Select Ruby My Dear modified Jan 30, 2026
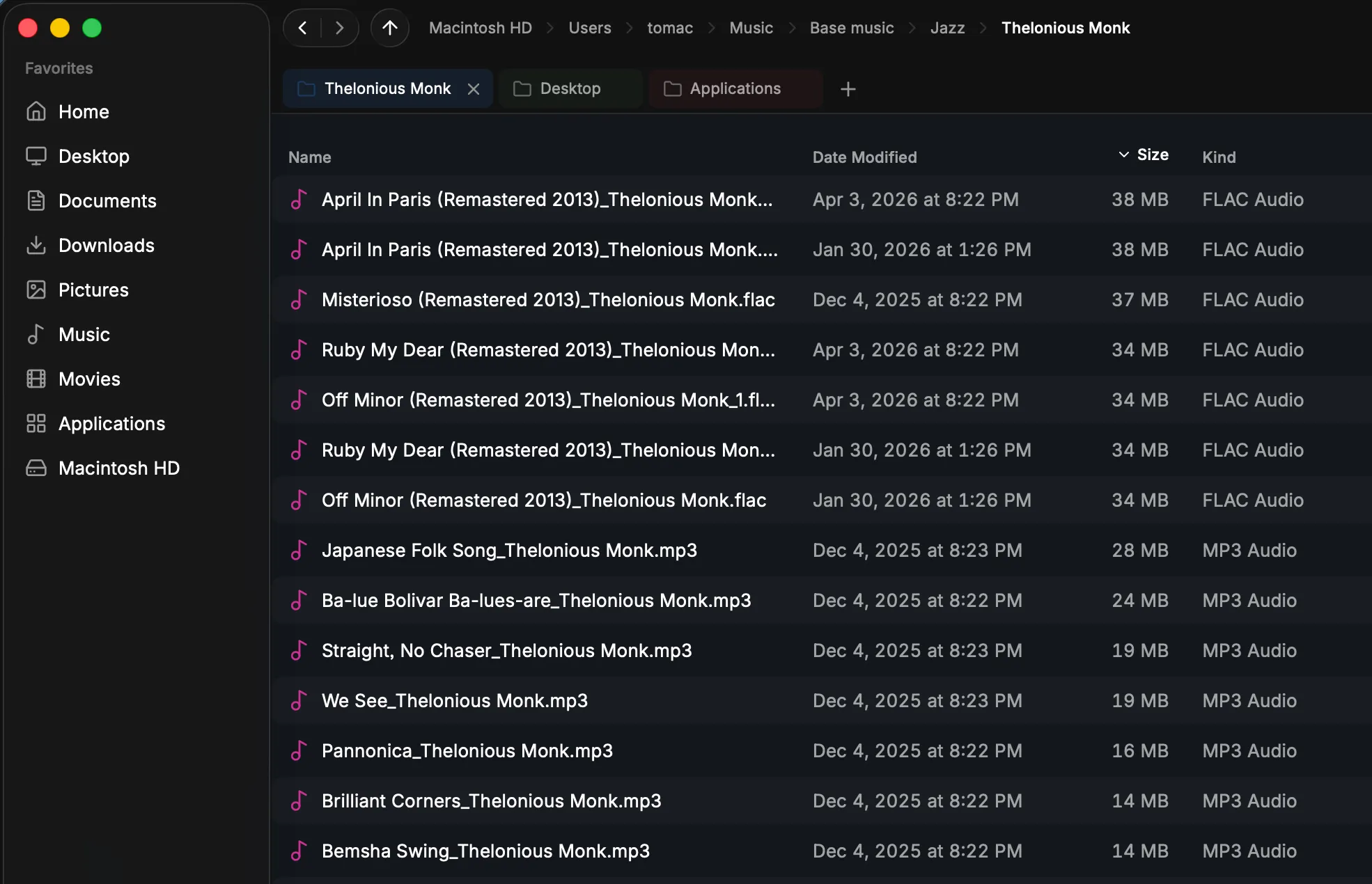The width and height of the screenshot is (1372, 884). (x=822, y=450)
